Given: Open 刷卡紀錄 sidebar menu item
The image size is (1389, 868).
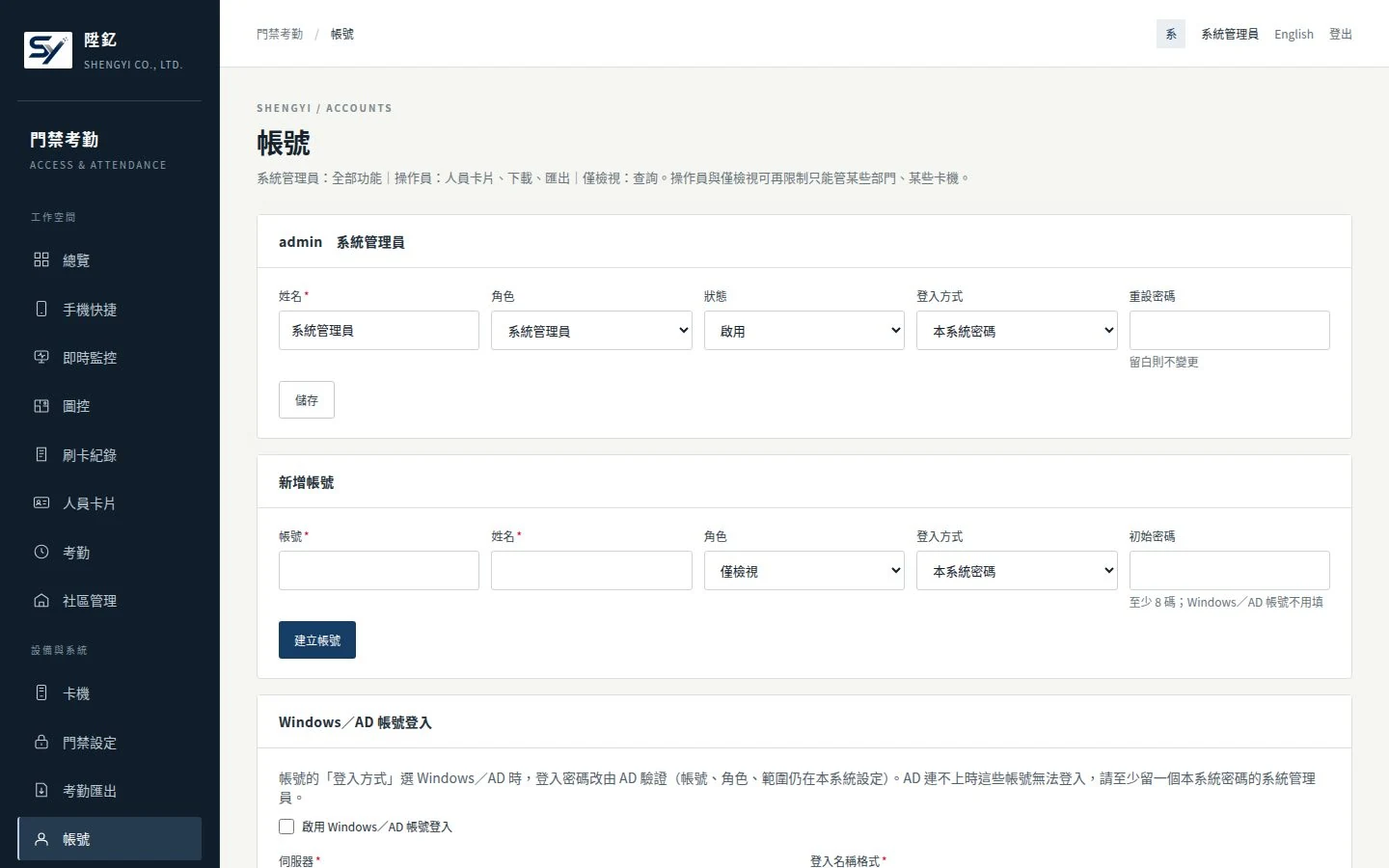Looking at the screenshot, I should 110,454.
